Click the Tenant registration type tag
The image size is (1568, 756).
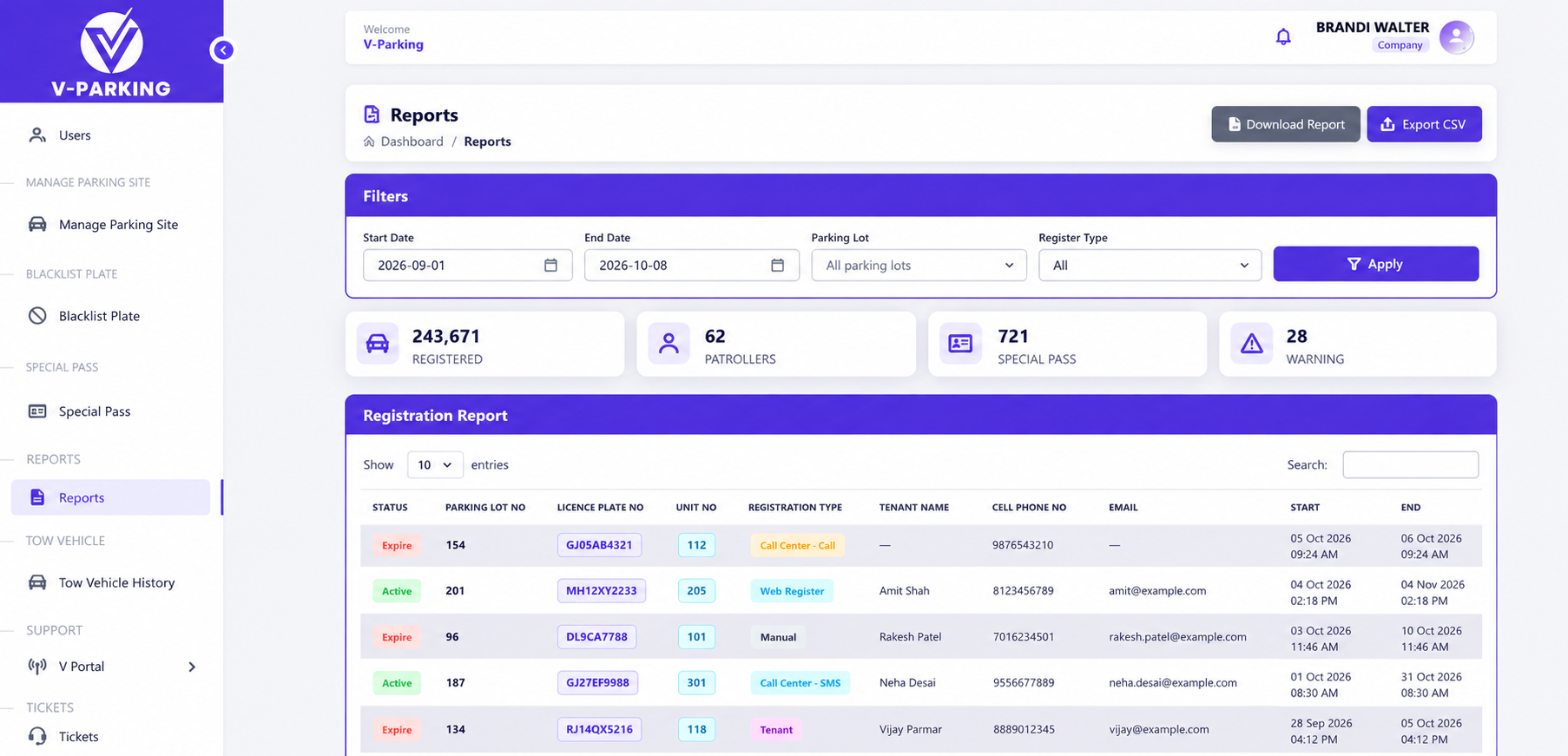point(776,730)
